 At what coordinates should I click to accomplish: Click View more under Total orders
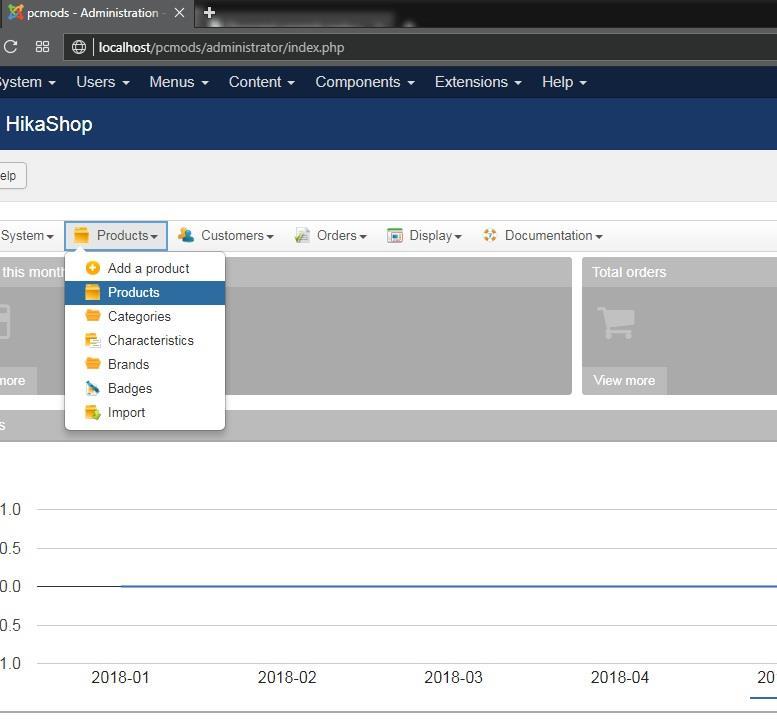click(624, 381)
